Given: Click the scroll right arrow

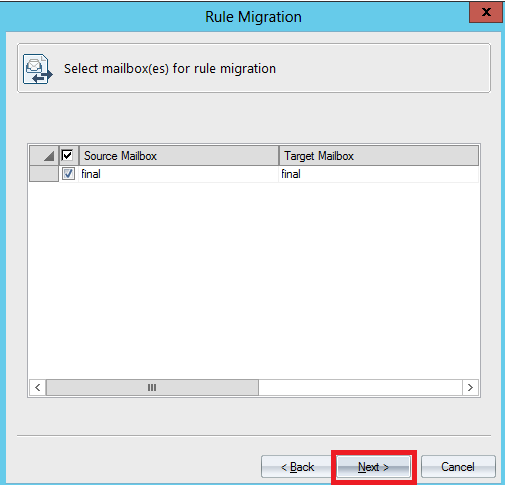Looking at the screenshot, I should [x=470, y=387].
